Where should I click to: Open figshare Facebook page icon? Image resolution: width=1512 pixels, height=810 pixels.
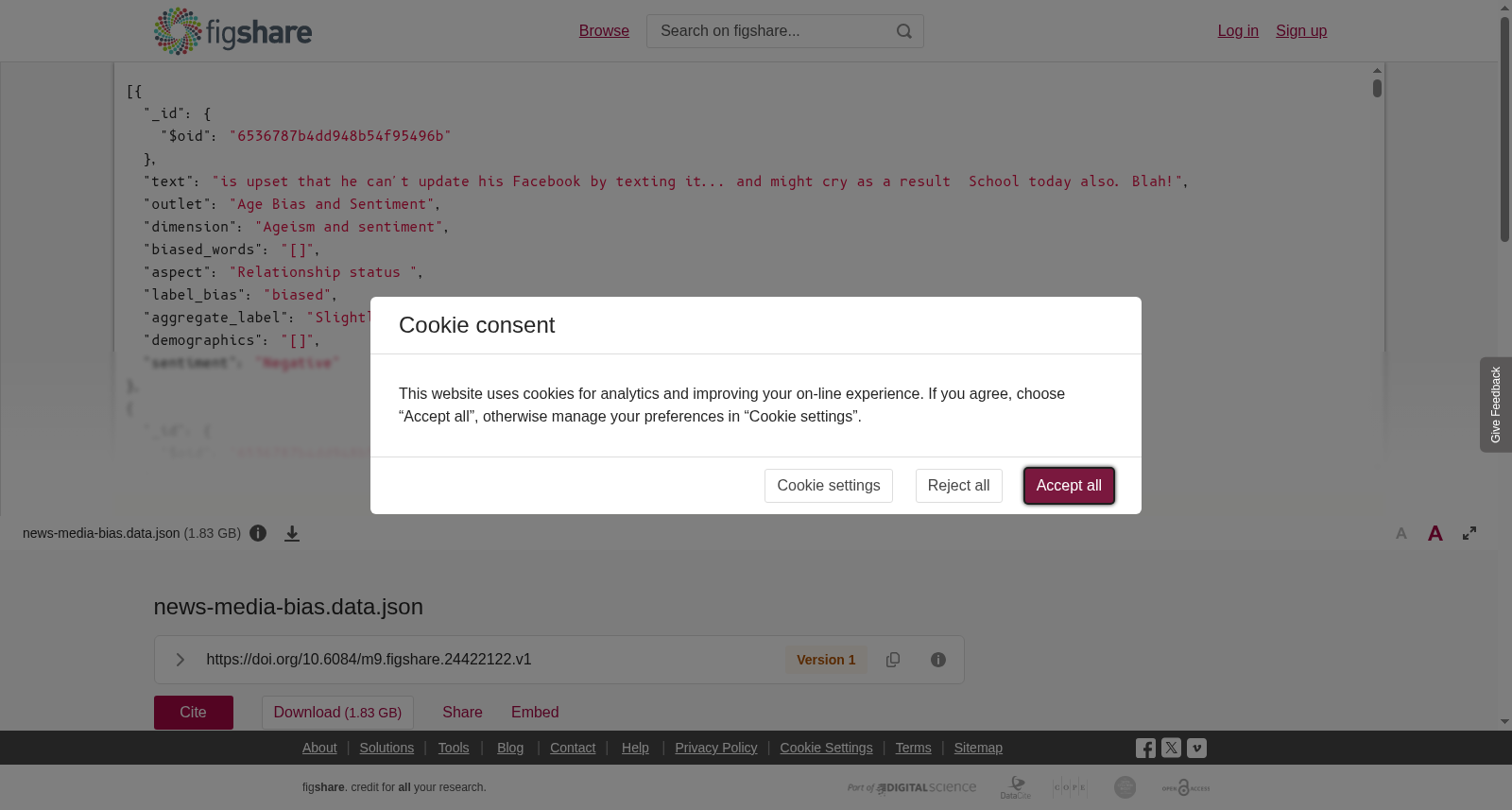1145,748
